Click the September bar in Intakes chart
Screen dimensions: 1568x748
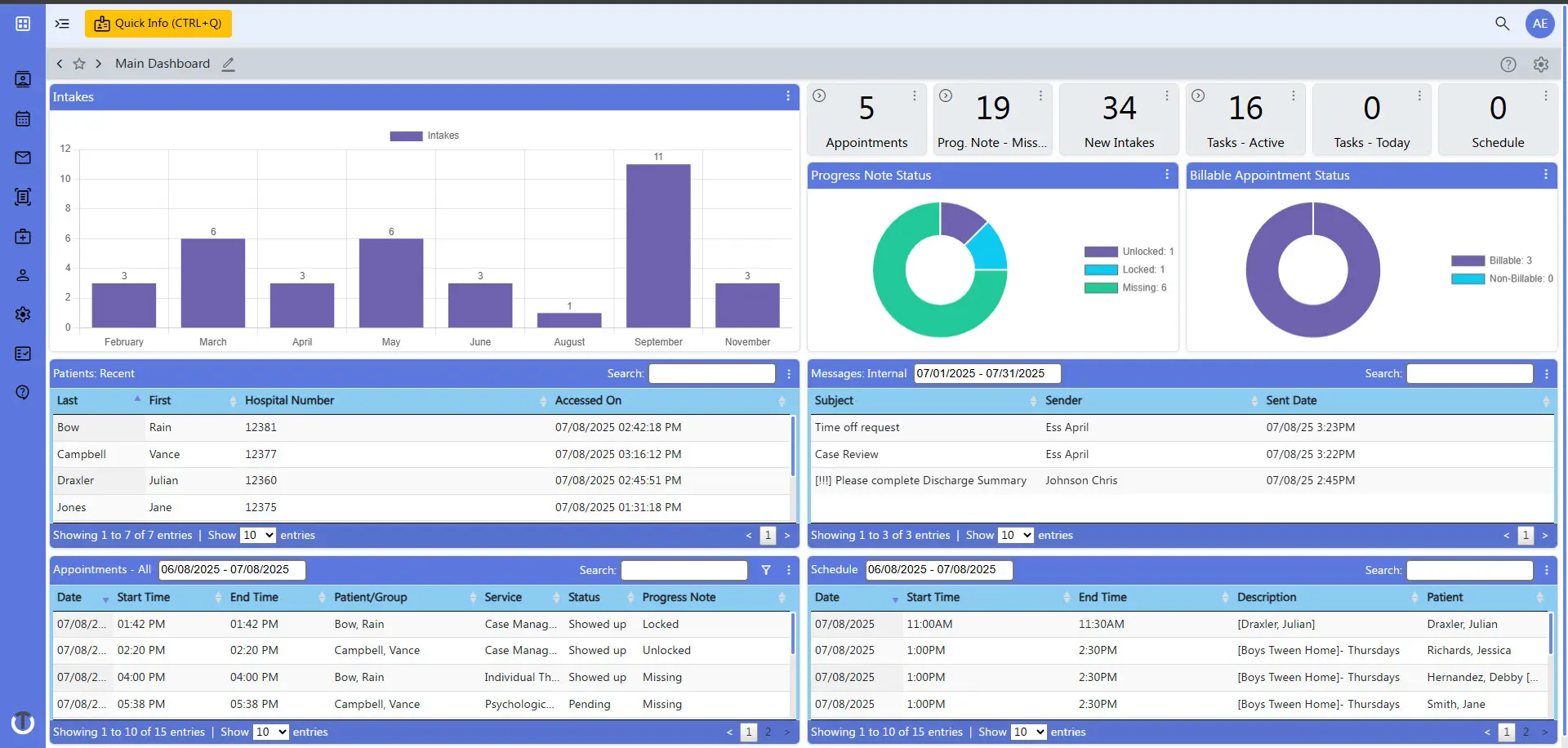(x=658, y=246)
